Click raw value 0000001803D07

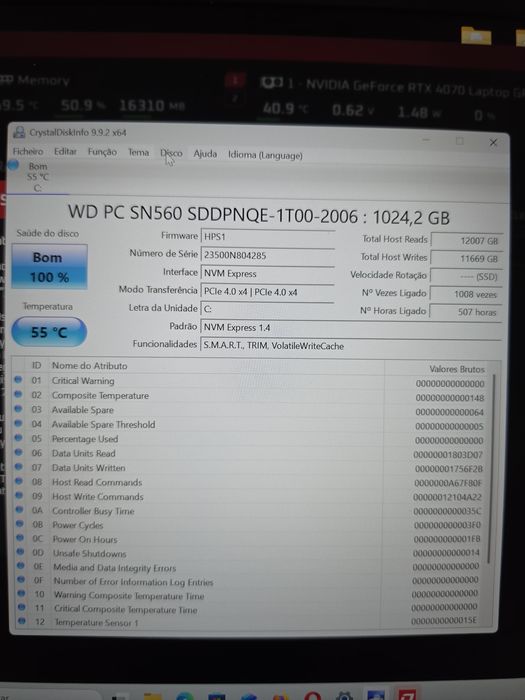448,454
